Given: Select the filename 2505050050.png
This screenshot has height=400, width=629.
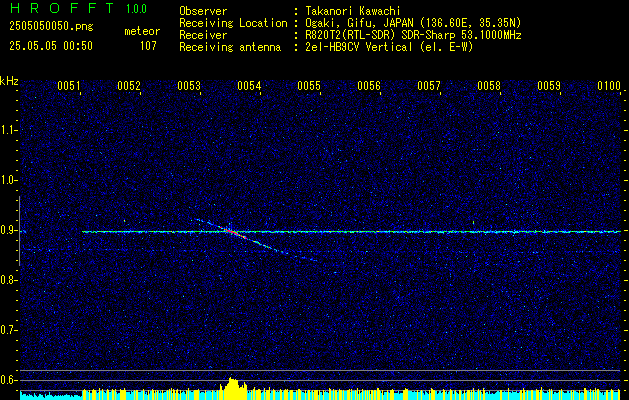Looking at the screenshot, I should point(51,26).
